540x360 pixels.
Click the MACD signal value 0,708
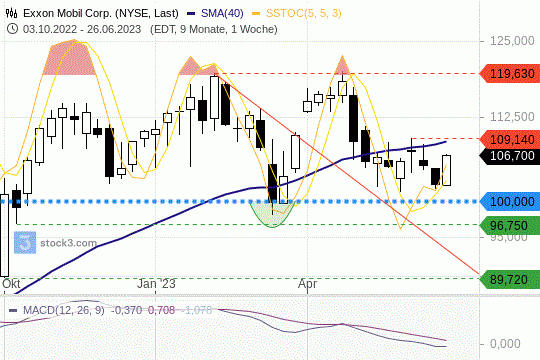pyautogui.click(x=162, y=310)
